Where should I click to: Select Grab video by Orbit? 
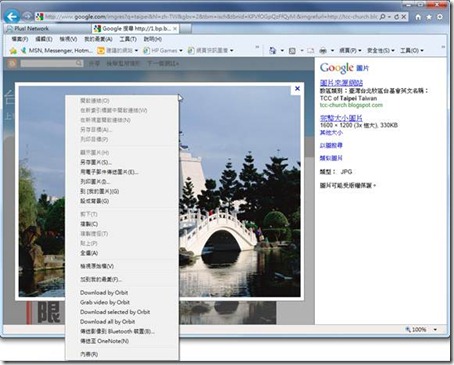pyautogui.click(x=105, y=302)
